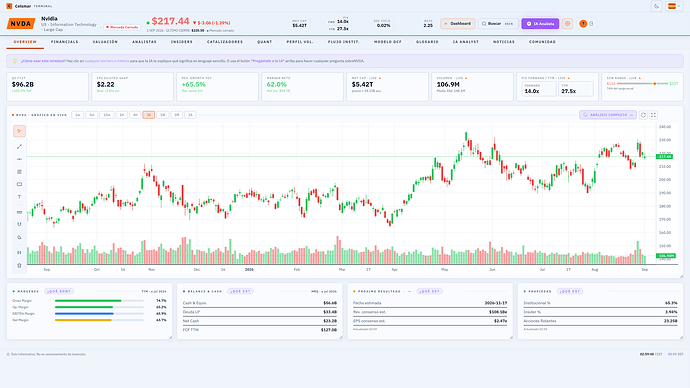Toggle the magnet snap tool
The image size is (690, 388).
19,224
